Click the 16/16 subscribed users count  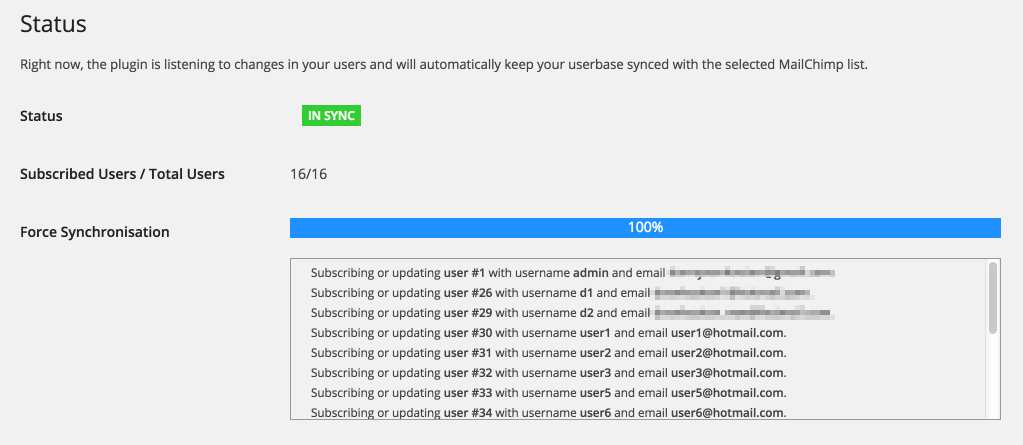point(308,174)
